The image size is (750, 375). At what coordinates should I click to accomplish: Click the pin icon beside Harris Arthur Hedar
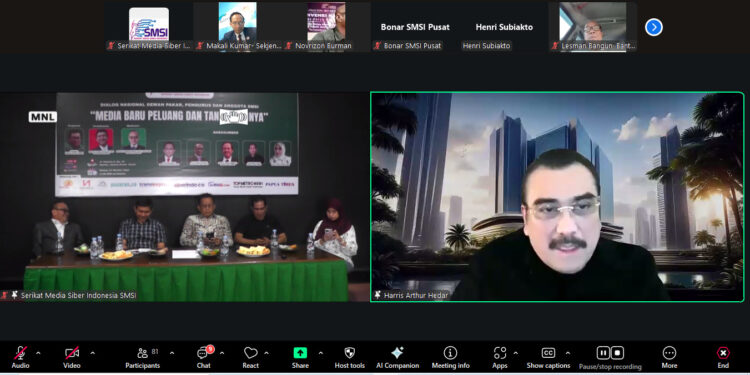pos(378,295)
